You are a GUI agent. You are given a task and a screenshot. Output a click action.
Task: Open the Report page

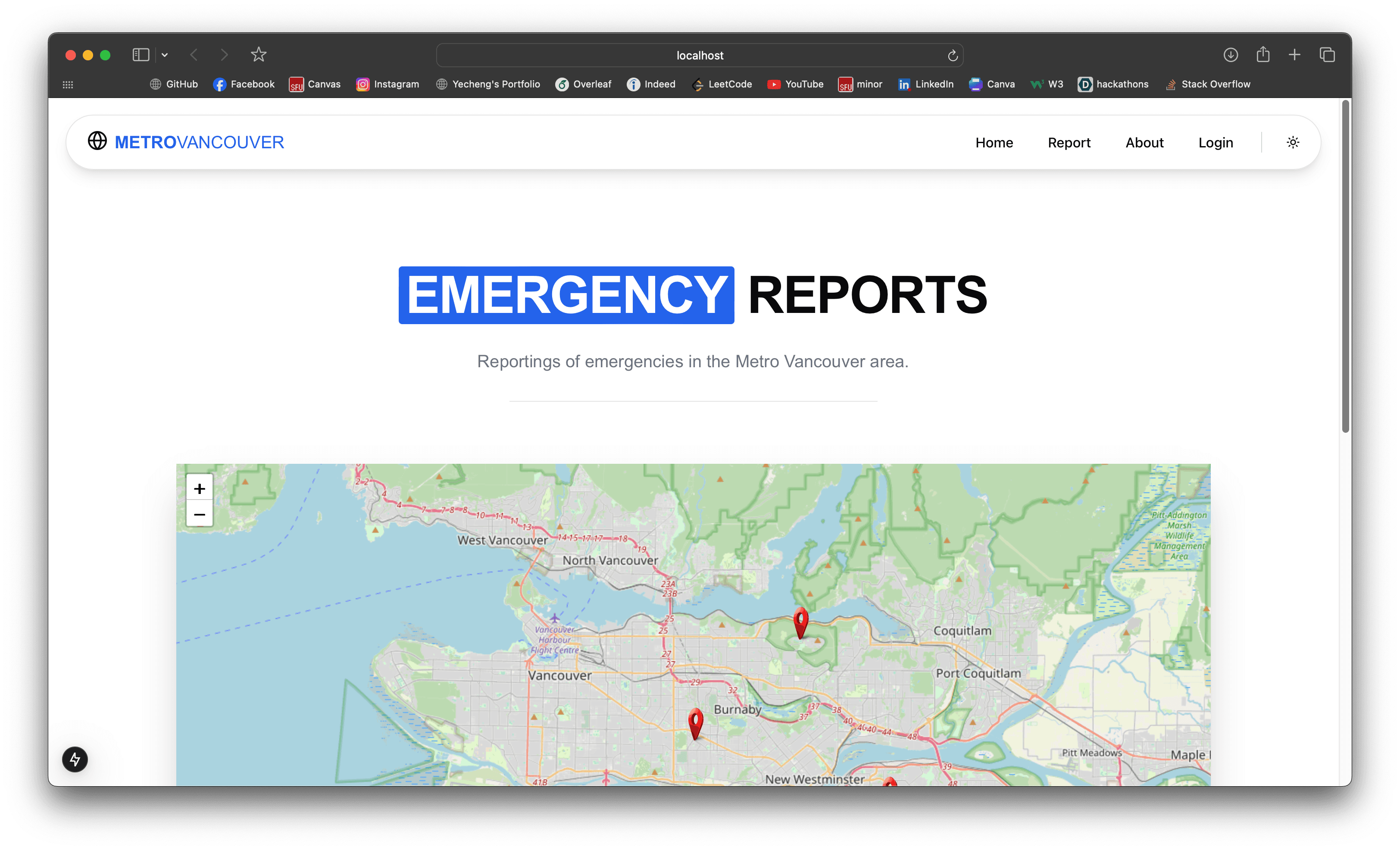[x=1069, y=142]
